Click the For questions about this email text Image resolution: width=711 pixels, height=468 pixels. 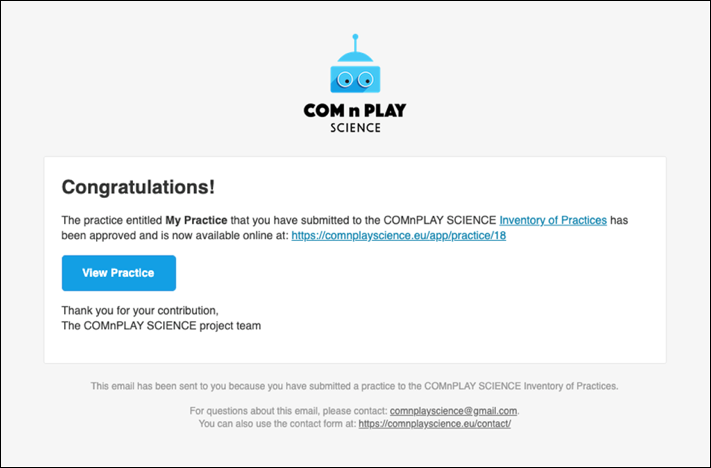289,411
